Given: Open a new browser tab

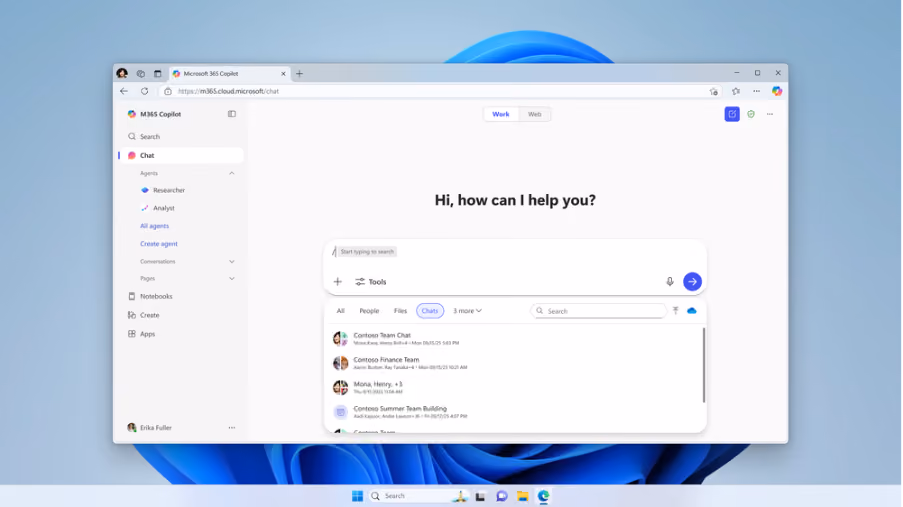Looking at the screenshot, I should [299, 74].
